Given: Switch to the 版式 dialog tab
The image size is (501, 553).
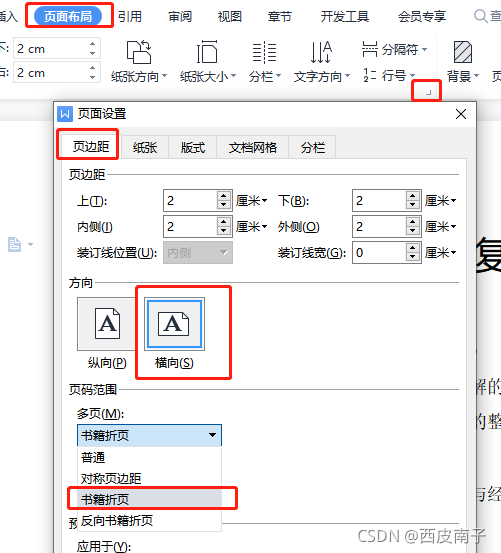Looking at the screenshot, I should pyautogui.click(x=193, y=147).
